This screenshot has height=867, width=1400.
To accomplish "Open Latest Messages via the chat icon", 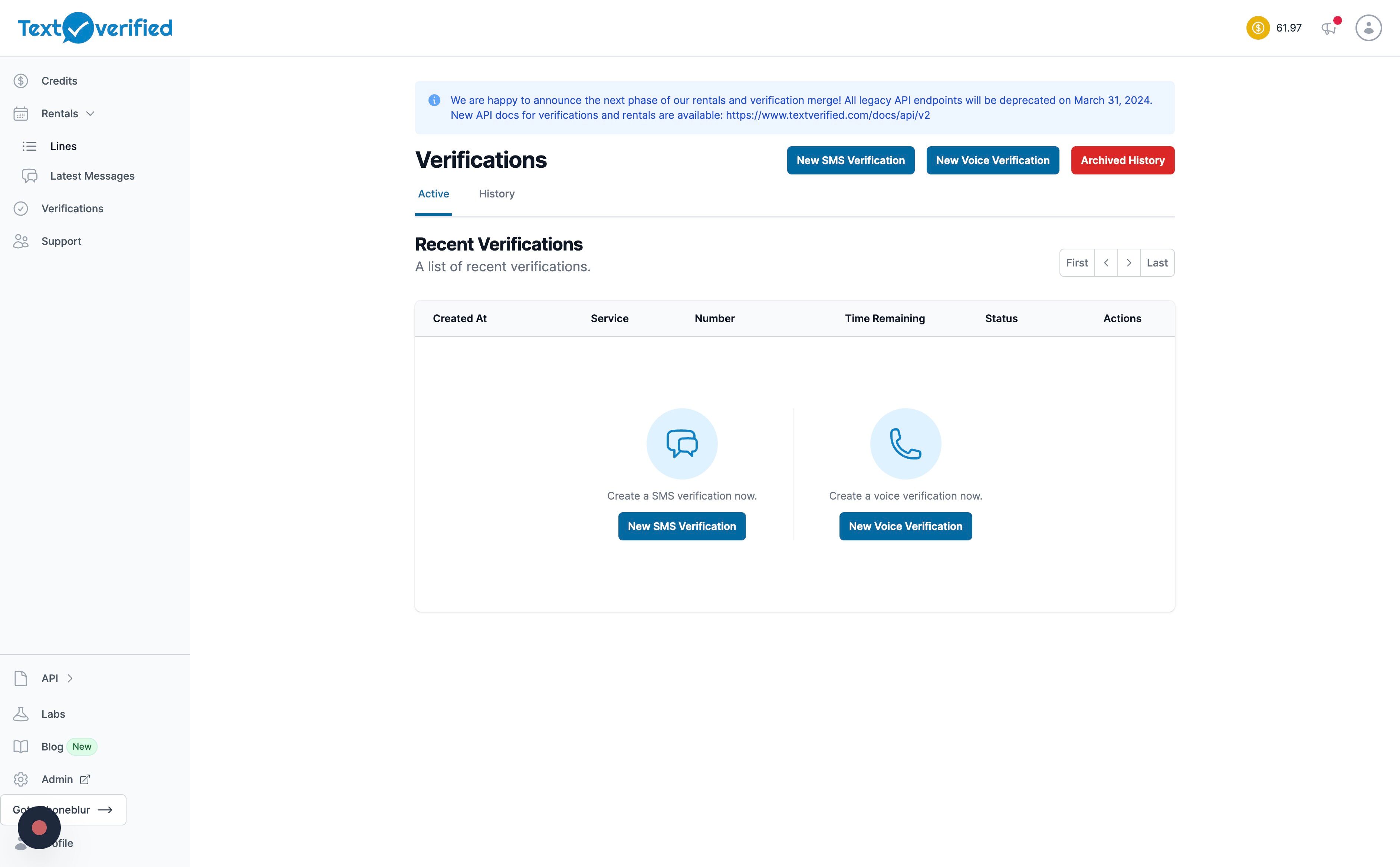I will (30, 176).
